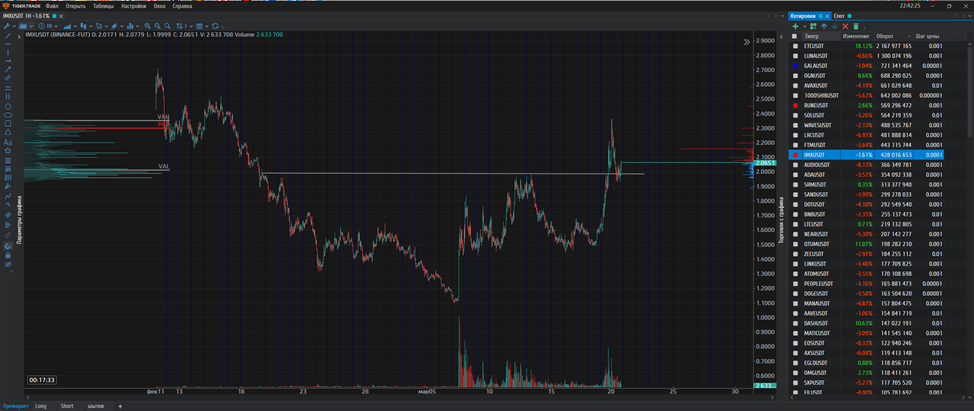
Task: Tick the checkbox next to SOLUSDT
Action: tap(794, 115)
